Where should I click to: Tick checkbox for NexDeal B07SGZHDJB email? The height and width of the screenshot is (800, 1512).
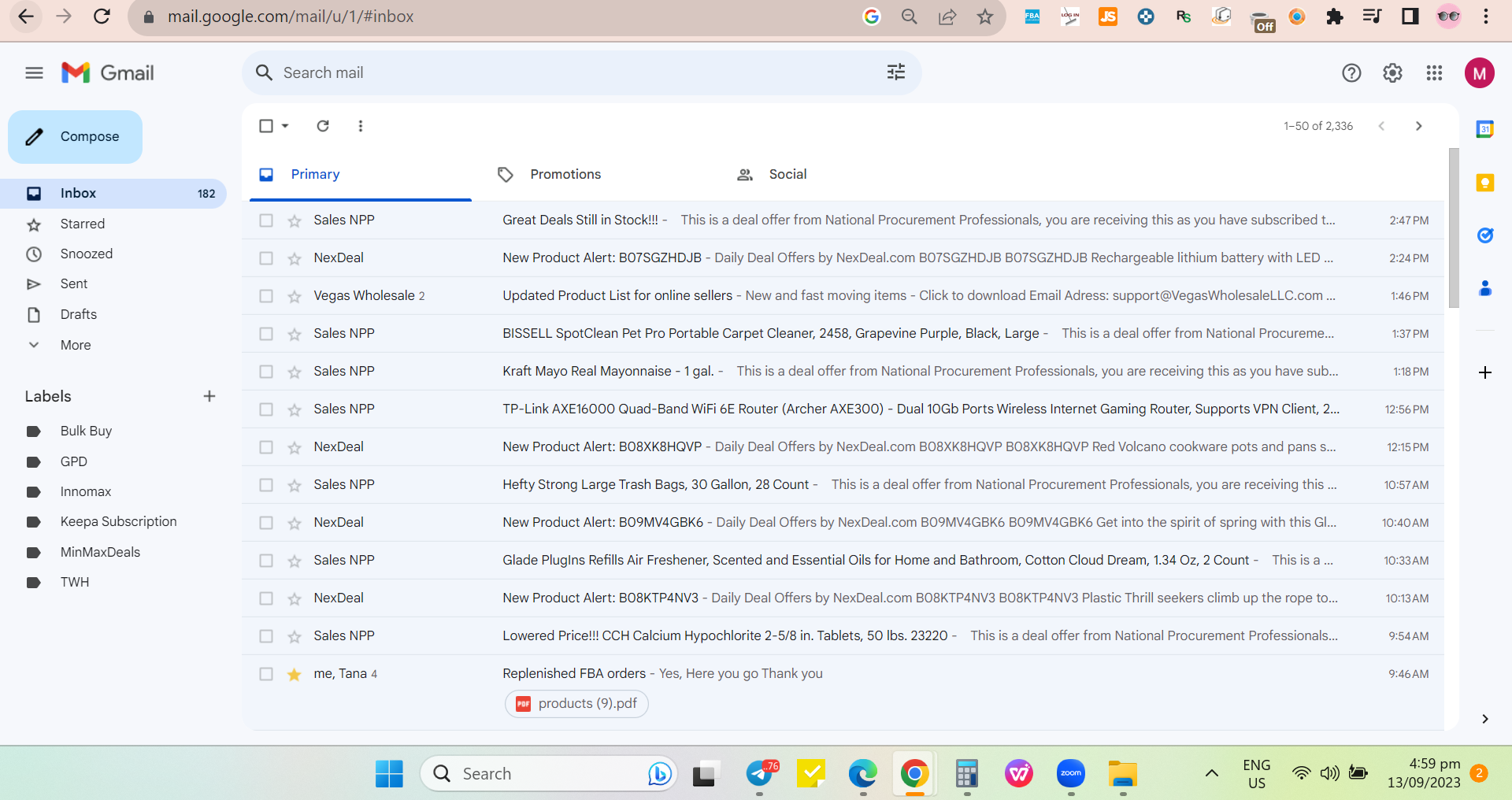coord(266,258)
